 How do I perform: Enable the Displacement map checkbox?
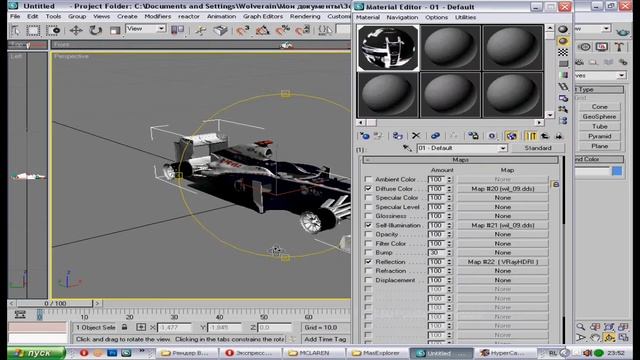[368, 280]
